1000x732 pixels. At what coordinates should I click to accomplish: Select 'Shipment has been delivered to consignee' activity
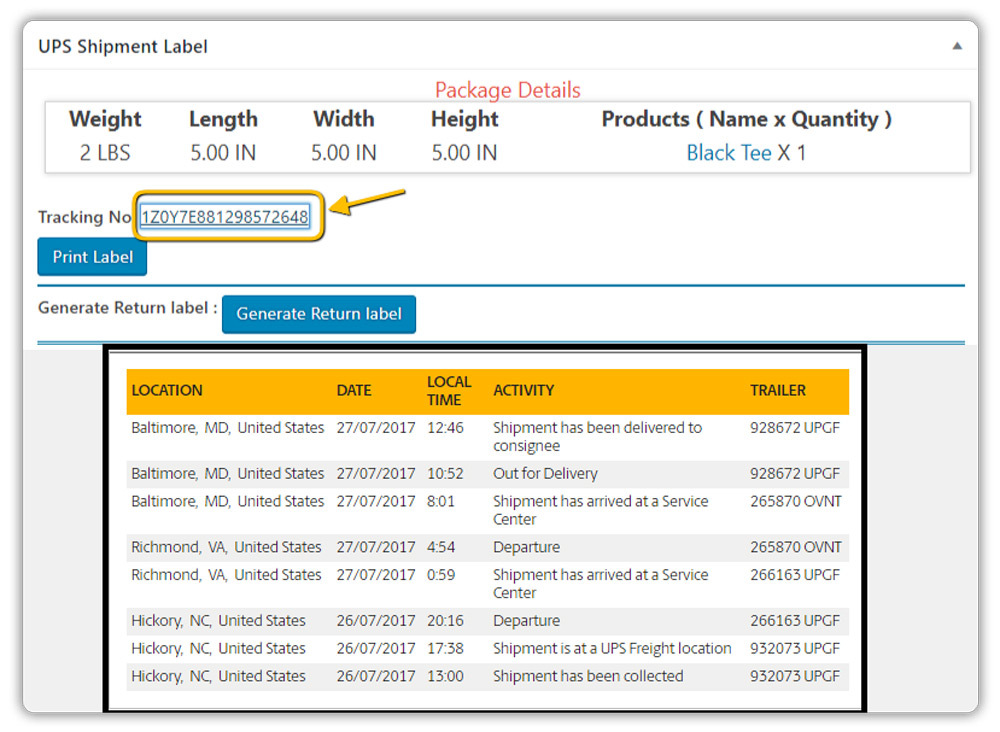coord(598,437)
